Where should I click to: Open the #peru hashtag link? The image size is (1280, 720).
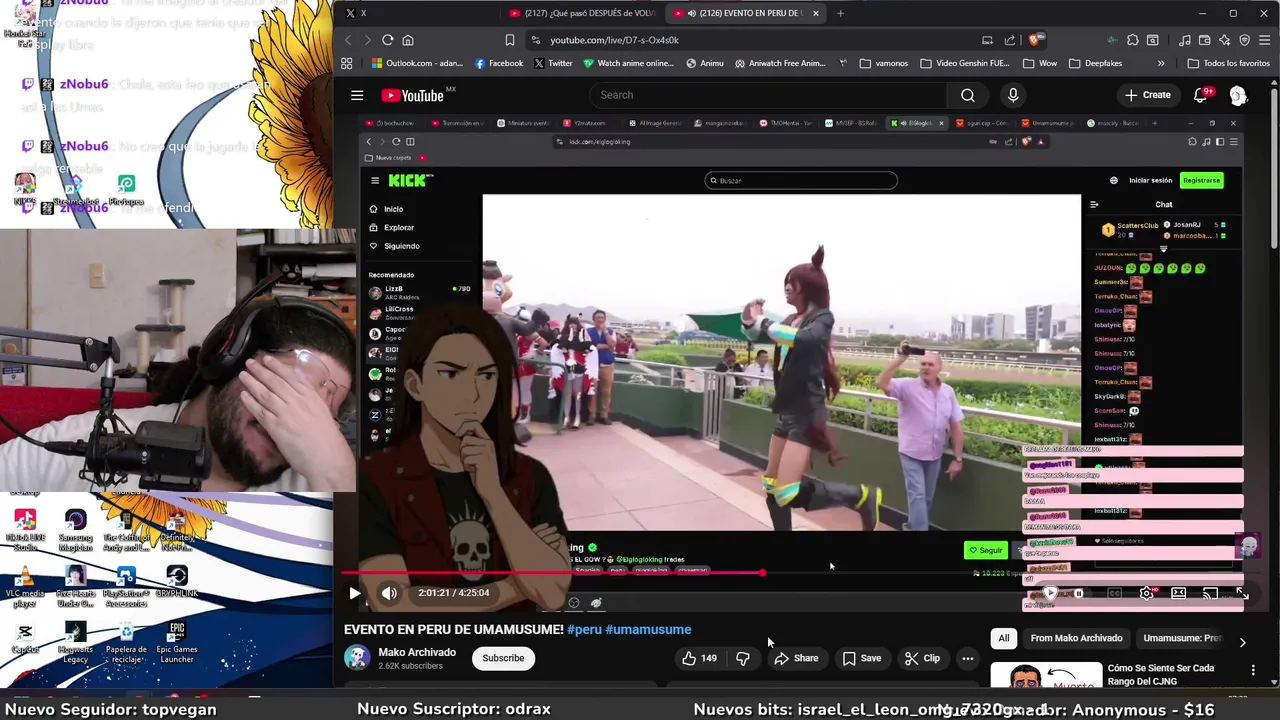click(x=584, y=630)
